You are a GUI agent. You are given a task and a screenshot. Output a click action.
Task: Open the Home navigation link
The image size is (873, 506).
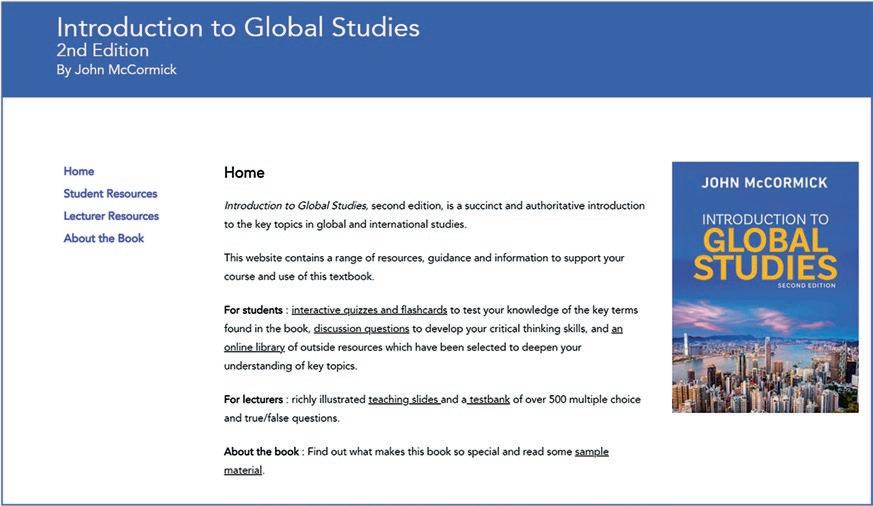pyautogui.click(x=79, y=171)
